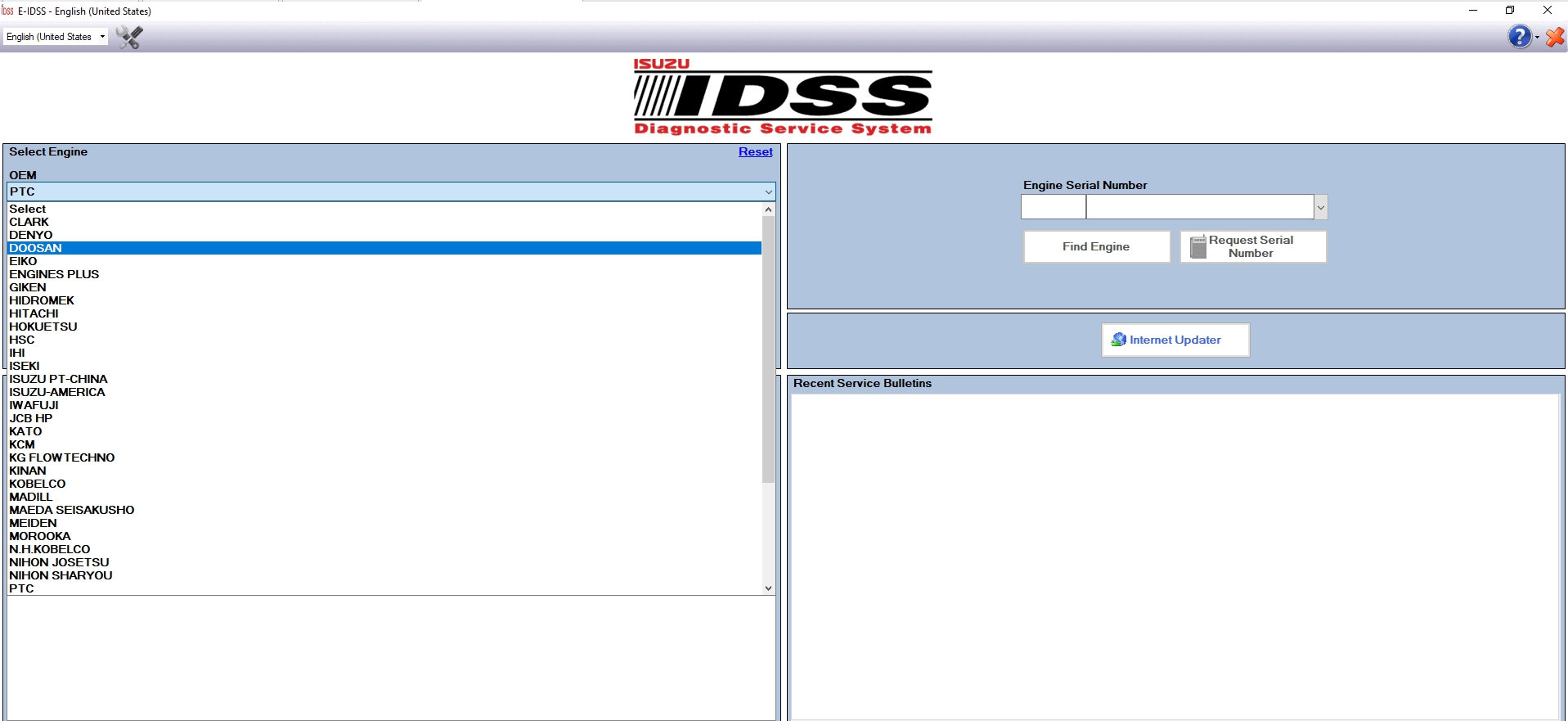Minimize the E-IDSS window
The width and height of the screenshot is (1568, 721).
click(1472, 11)
